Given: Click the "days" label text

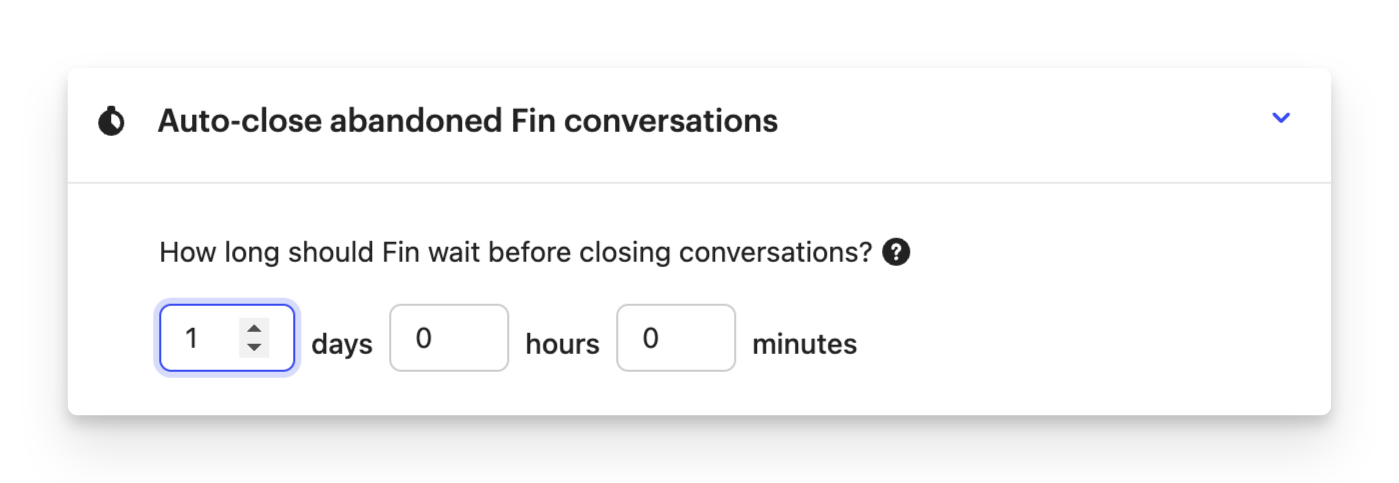Looking at the screenshot, I should (342, 344).
